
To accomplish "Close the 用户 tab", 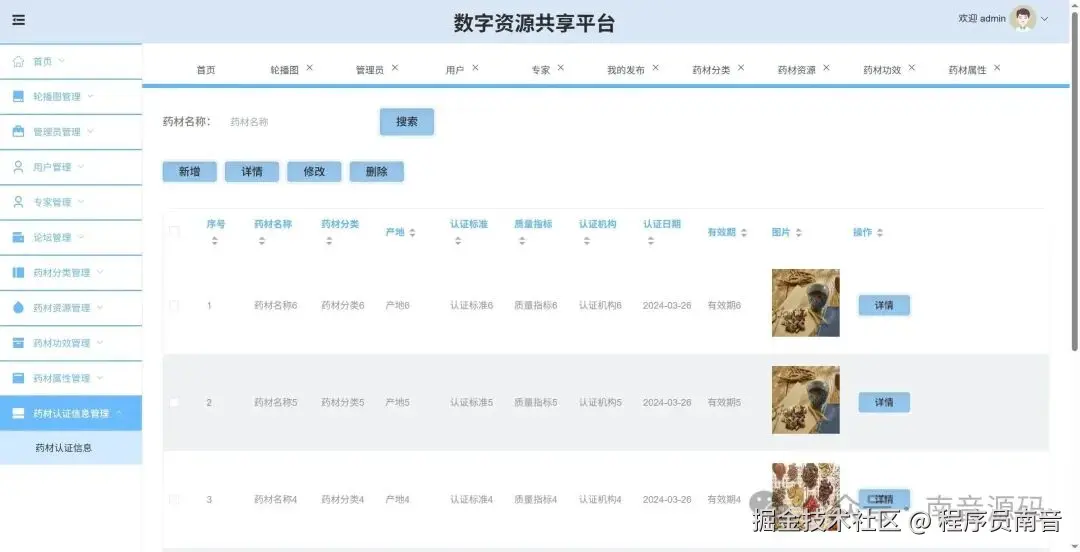I will pyautogui.click(x=475, y=68).
